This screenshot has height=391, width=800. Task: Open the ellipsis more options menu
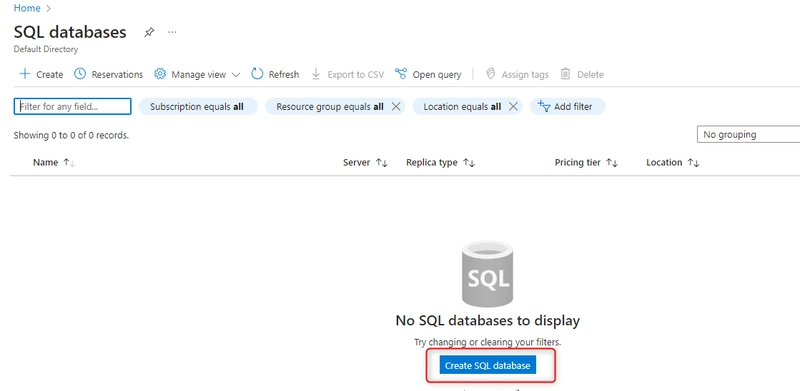tap(172, 32)
